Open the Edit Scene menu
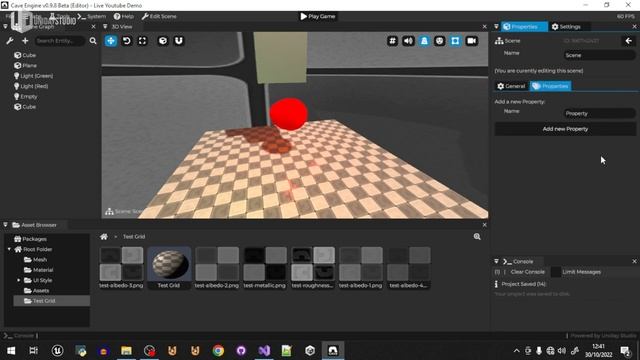This screenshot has width=640, height=360. (x=159, y=16)
